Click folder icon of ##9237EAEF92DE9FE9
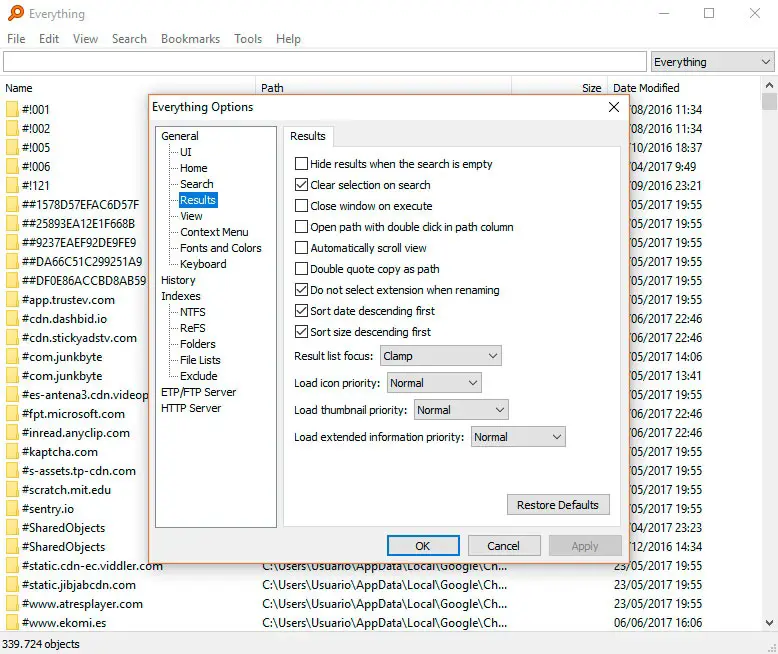778x654 pixels. coord(12,243)
